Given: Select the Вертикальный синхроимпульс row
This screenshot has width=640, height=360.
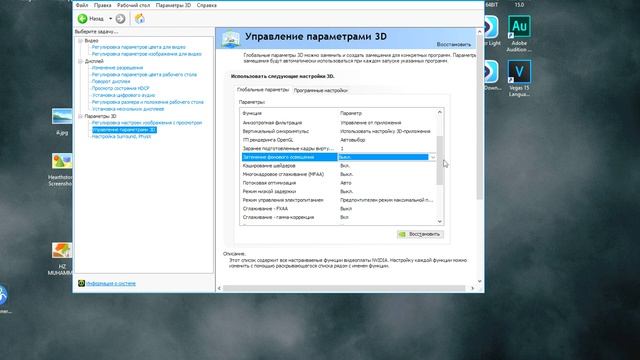Looking at the screenshot, I should pyautogui.click(x=339, y=131).
